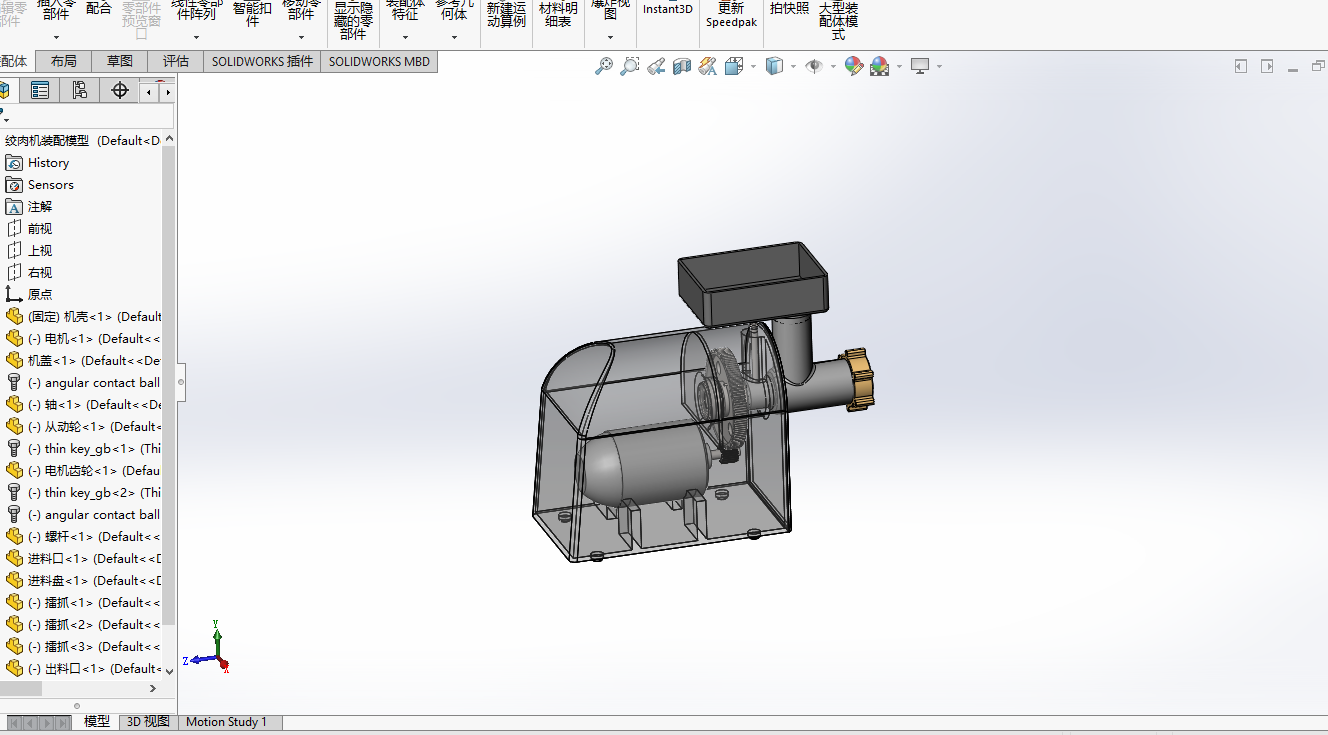
Task: Toggle Instant3D in the toolbar
Action: pos(667,9)
